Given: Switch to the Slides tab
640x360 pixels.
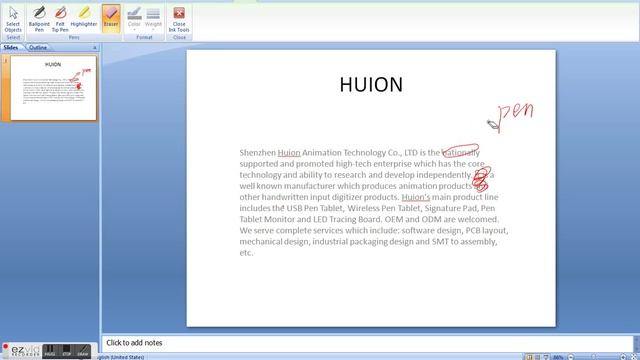Looking at the screenshot, I should coord(11,47).
